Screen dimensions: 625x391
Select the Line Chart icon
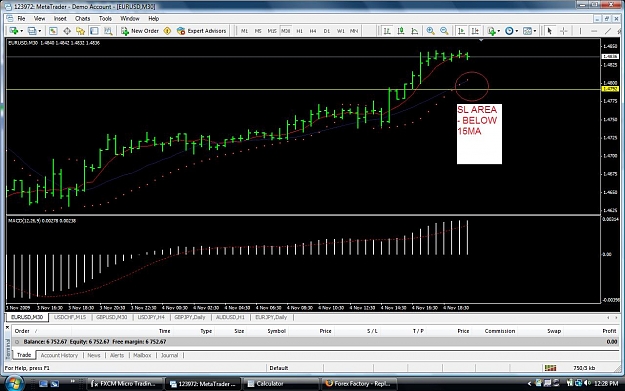click(415, 31)
